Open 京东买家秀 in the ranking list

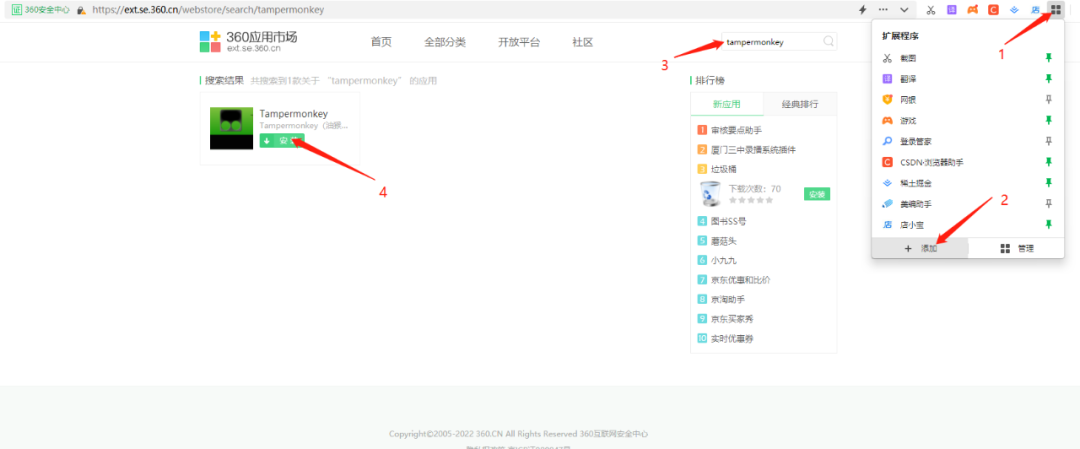732,319
